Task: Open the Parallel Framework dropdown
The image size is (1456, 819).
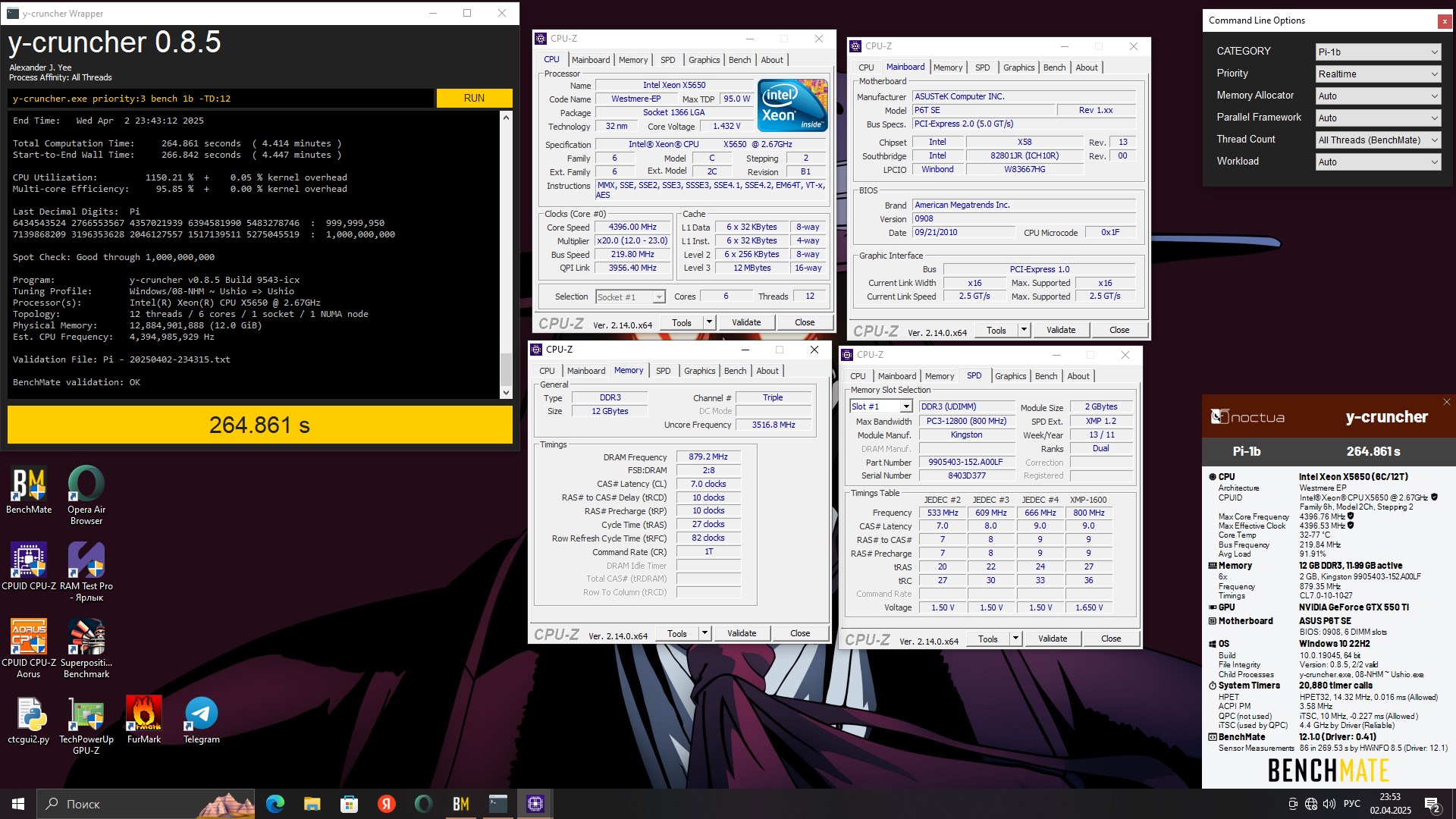Action: pyautogui.click(x=1378, y=118)
